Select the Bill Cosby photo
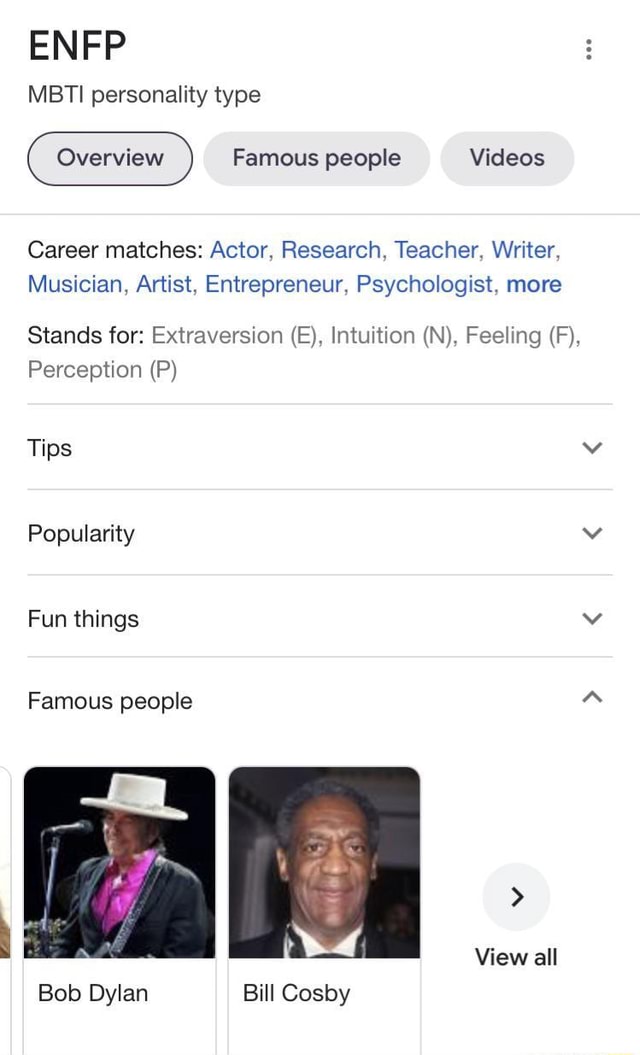Screen dimensions: 640x1055 [x=324, y=862]
